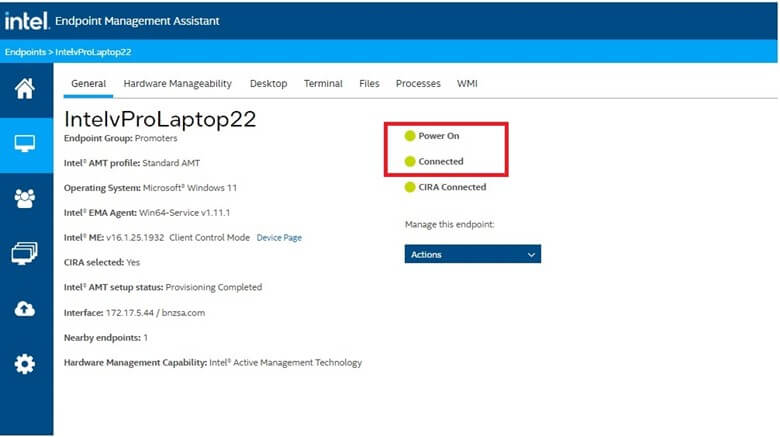Open the Device Page link
Screen dimensions: 780x437
tap(279, 238)
